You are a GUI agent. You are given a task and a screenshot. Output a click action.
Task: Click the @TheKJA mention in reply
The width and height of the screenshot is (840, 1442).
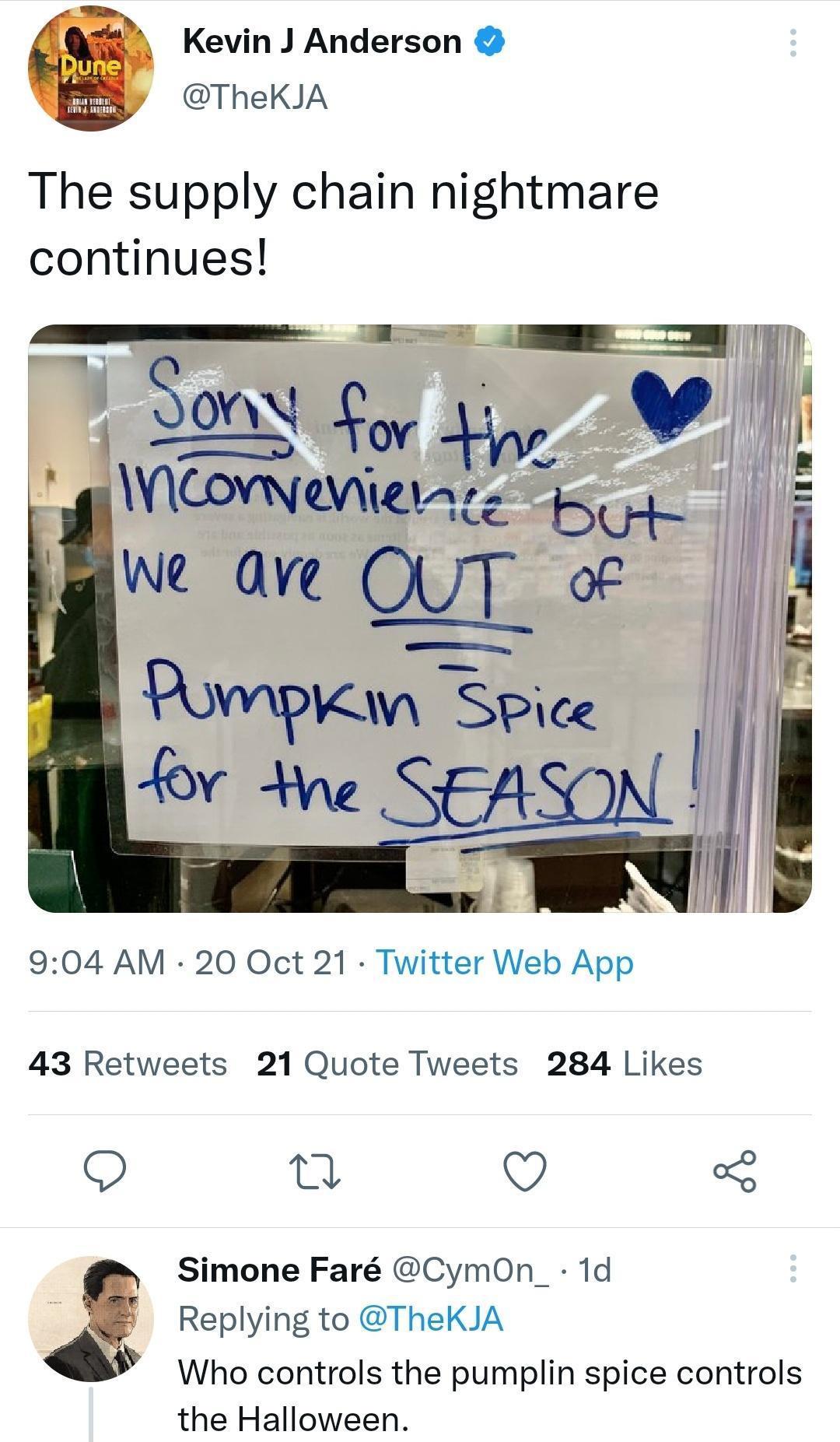pyautogui.click(x=430, y=1319)
